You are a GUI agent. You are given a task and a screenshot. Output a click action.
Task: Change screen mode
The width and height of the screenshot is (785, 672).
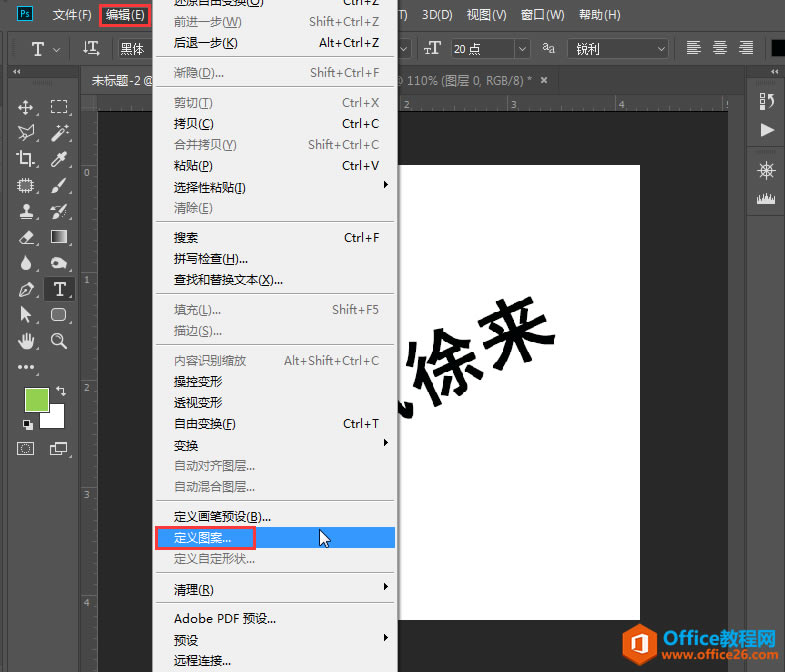coord(59,449)
